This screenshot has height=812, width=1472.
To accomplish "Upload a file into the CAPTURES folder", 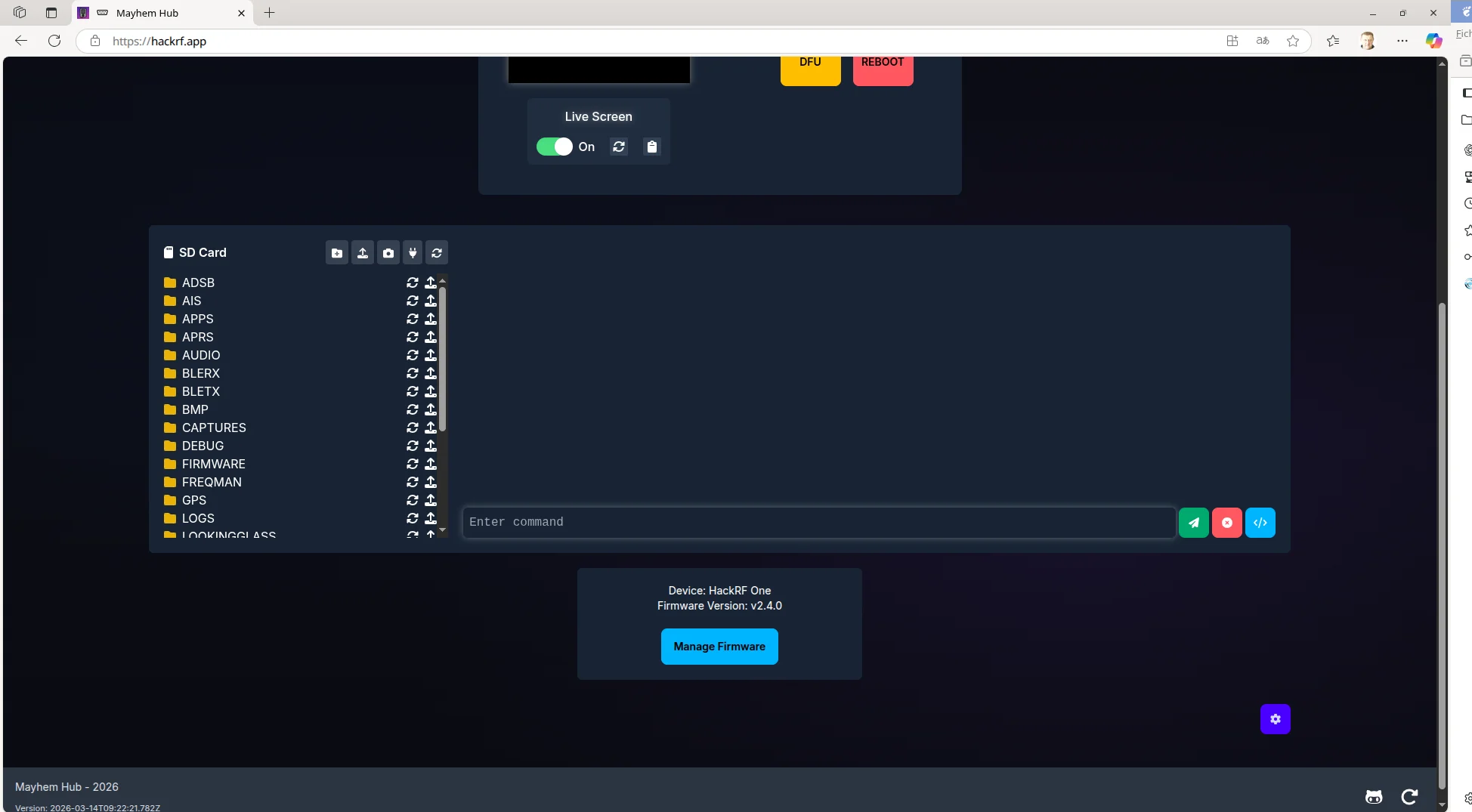I will tap(431, 428).
